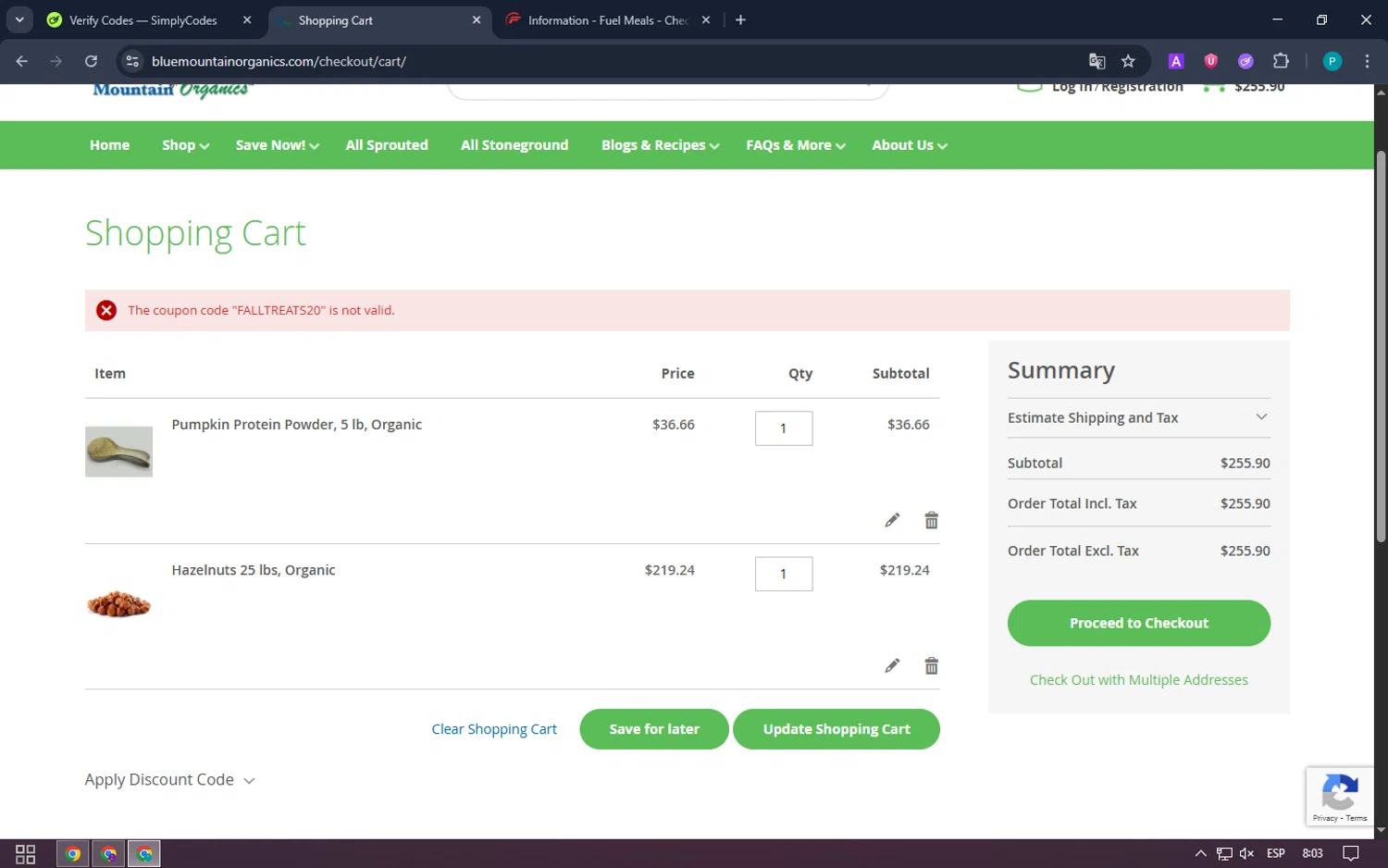This screenshot has height=868, width=1388.
Task: Expand the FAQs & More dropdown
Action: pos(796,145)
